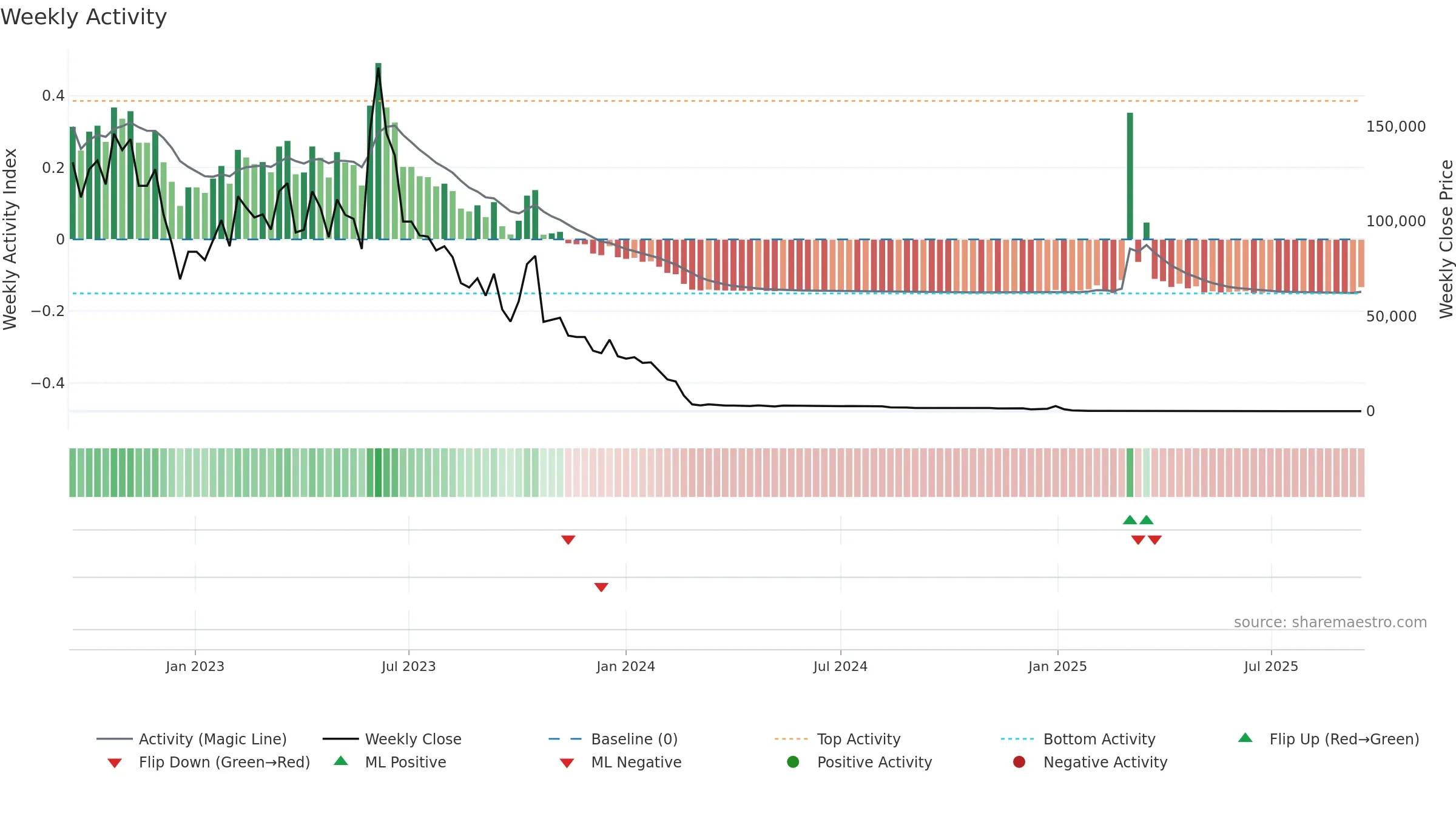Open the source: sharemaestro.com link
The height and width of the screenshot is (819, 1456).
point(1330,622)
